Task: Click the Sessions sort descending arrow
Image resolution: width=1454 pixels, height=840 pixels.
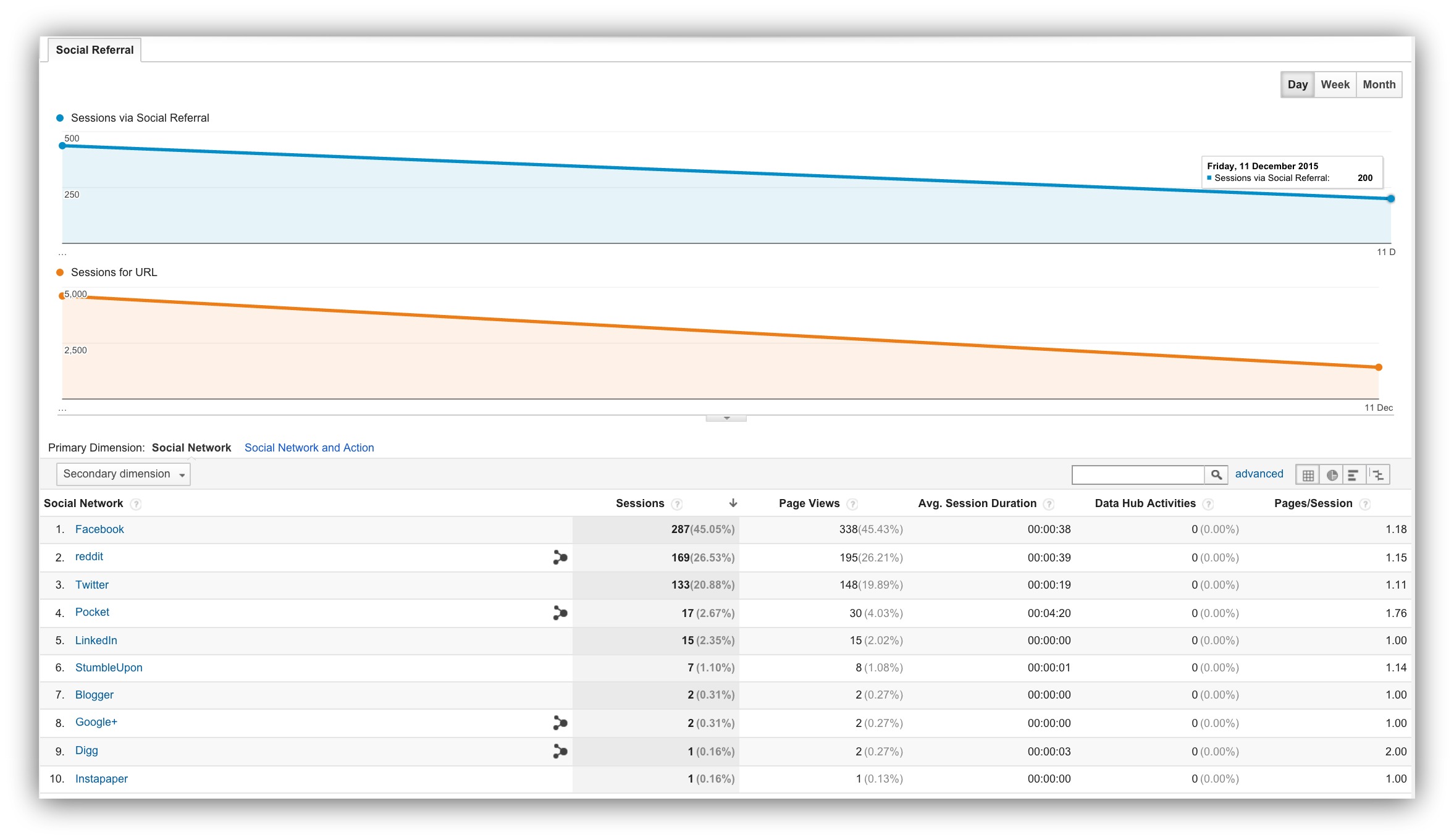Action: (733, 503)
